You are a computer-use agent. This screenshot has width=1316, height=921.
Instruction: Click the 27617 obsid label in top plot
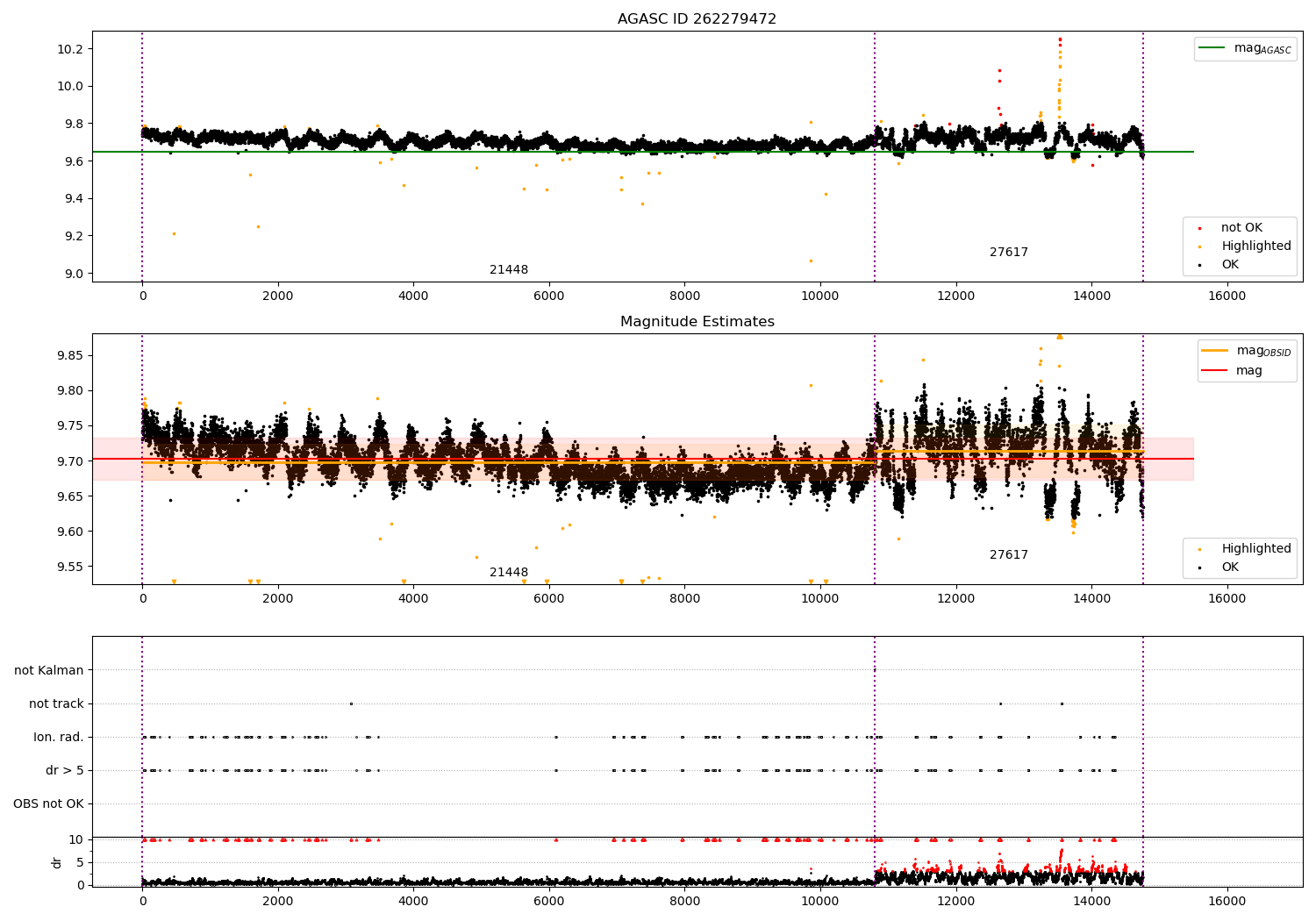[x=1009, y=253]
